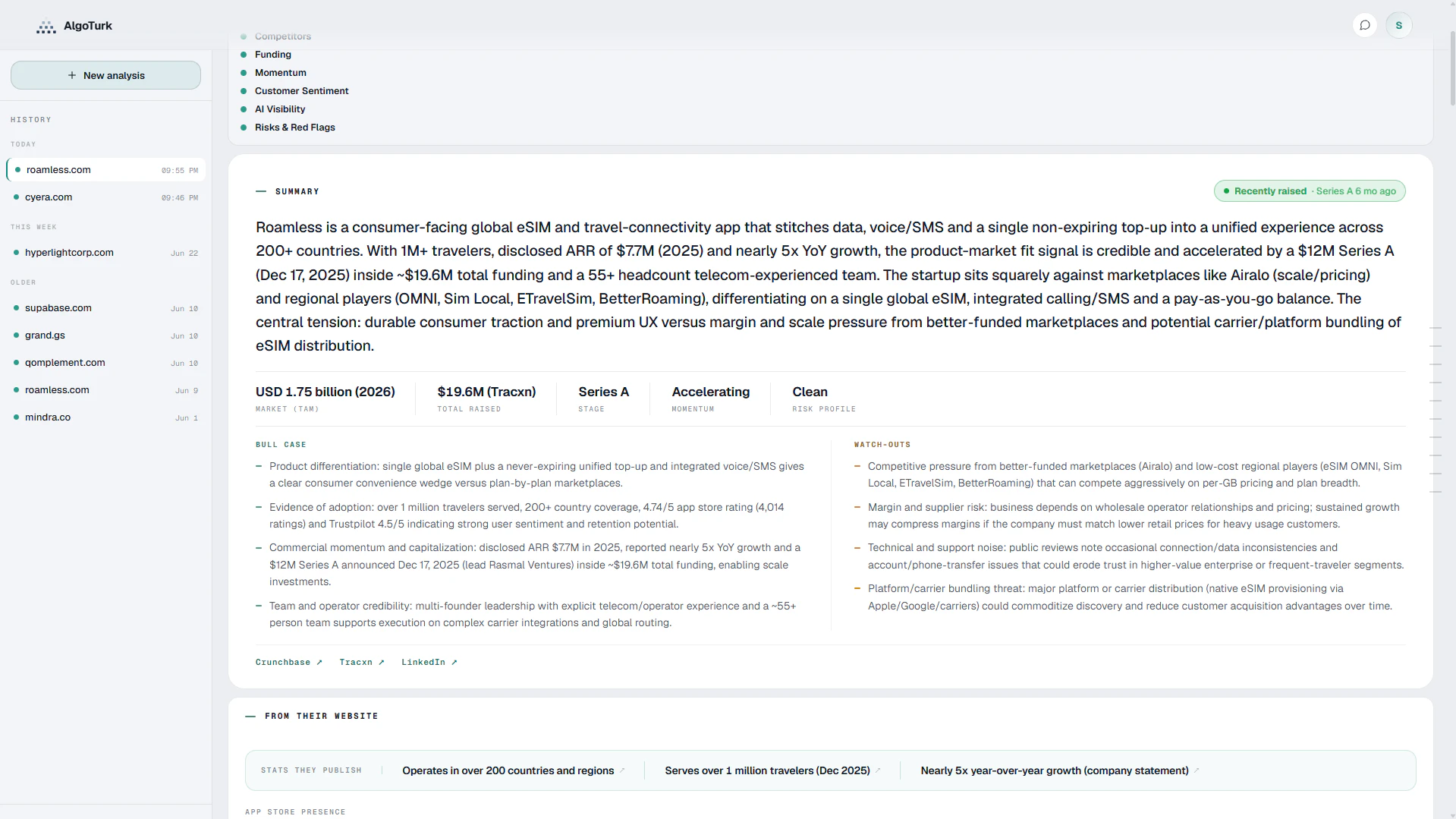Open hyperlightcorp.com history entry
This screenshot has height=819, width=1456.
click(105, 253)
